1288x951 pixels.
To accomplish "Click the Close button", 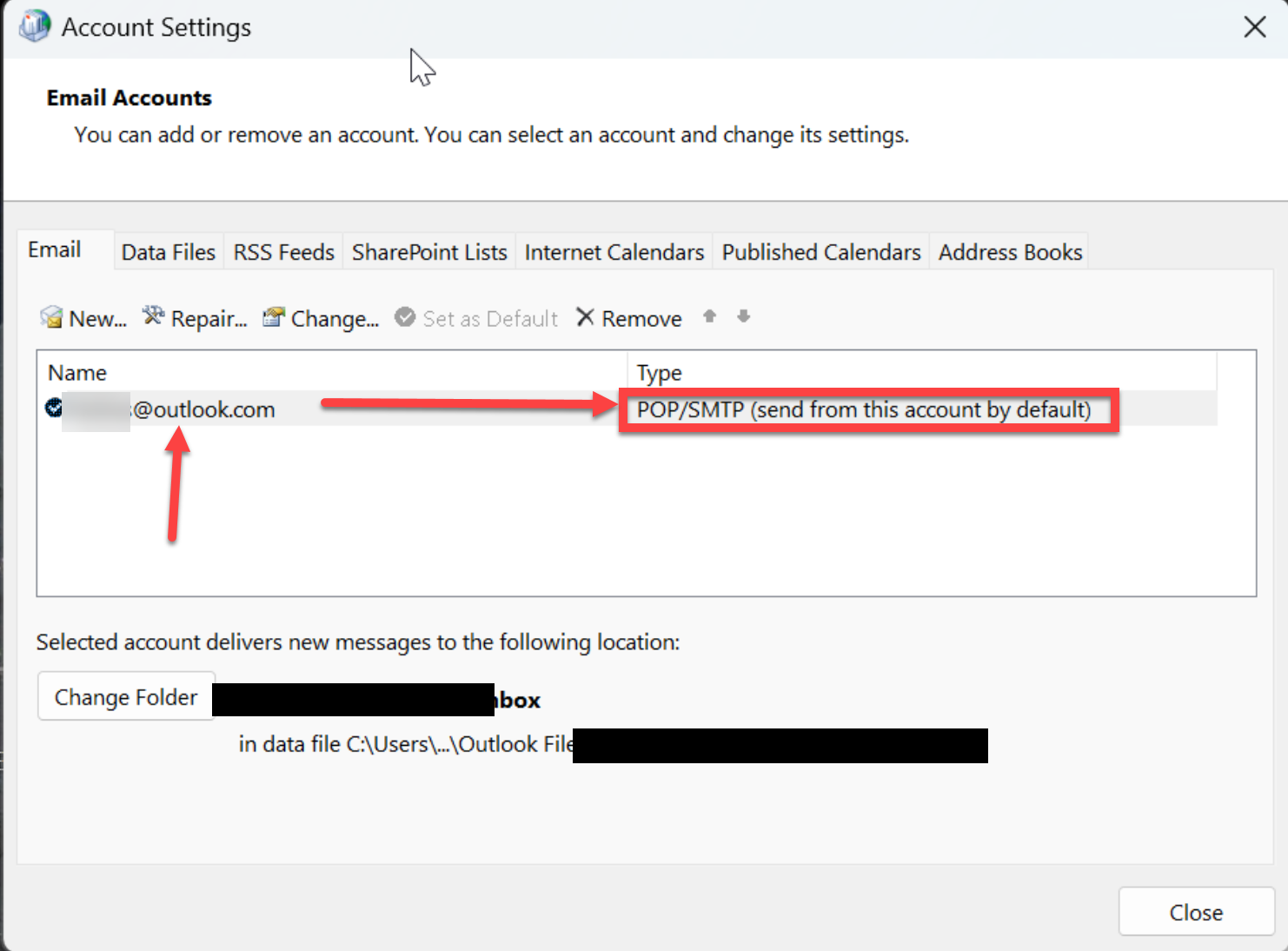I will click(1196, 912).
